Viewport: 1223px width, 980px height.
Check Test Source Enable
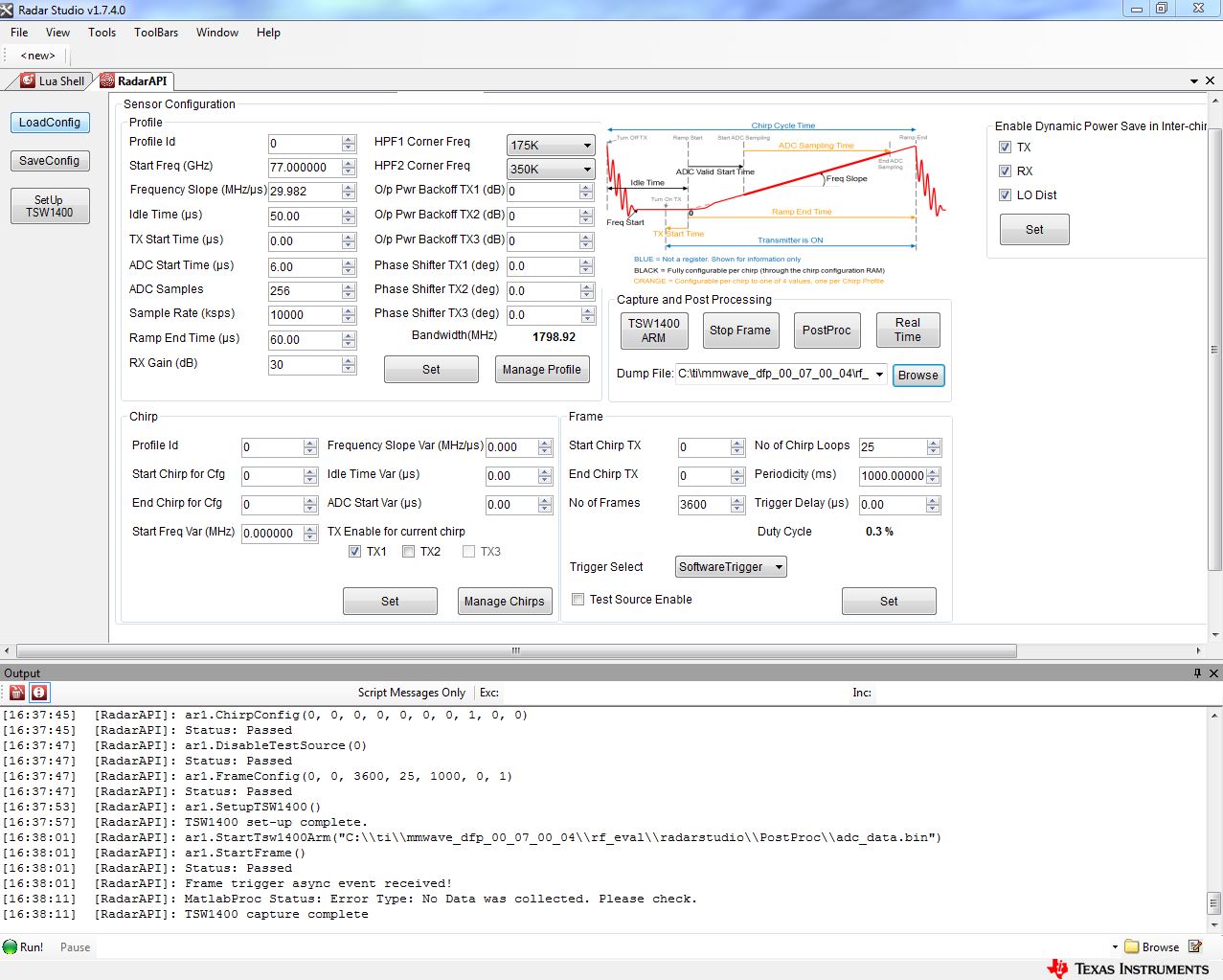coord(578,600)
